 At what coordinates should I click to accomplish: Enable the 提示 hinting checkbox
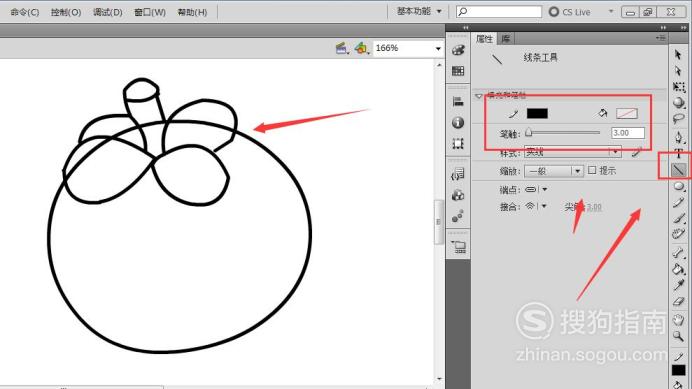[x=592, y=170]
